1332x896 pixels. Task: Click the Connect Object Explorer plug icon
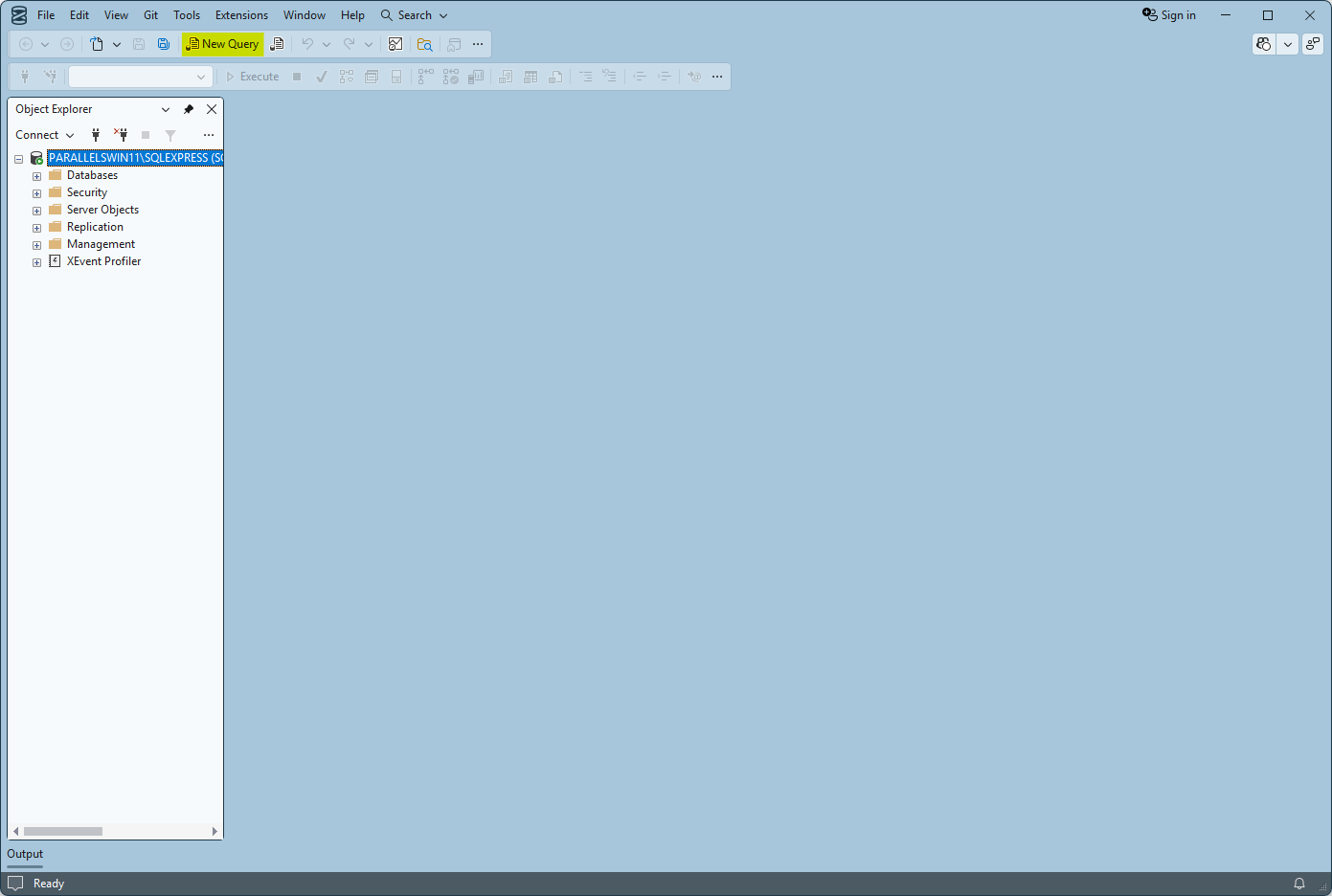[x=96, y=135]
